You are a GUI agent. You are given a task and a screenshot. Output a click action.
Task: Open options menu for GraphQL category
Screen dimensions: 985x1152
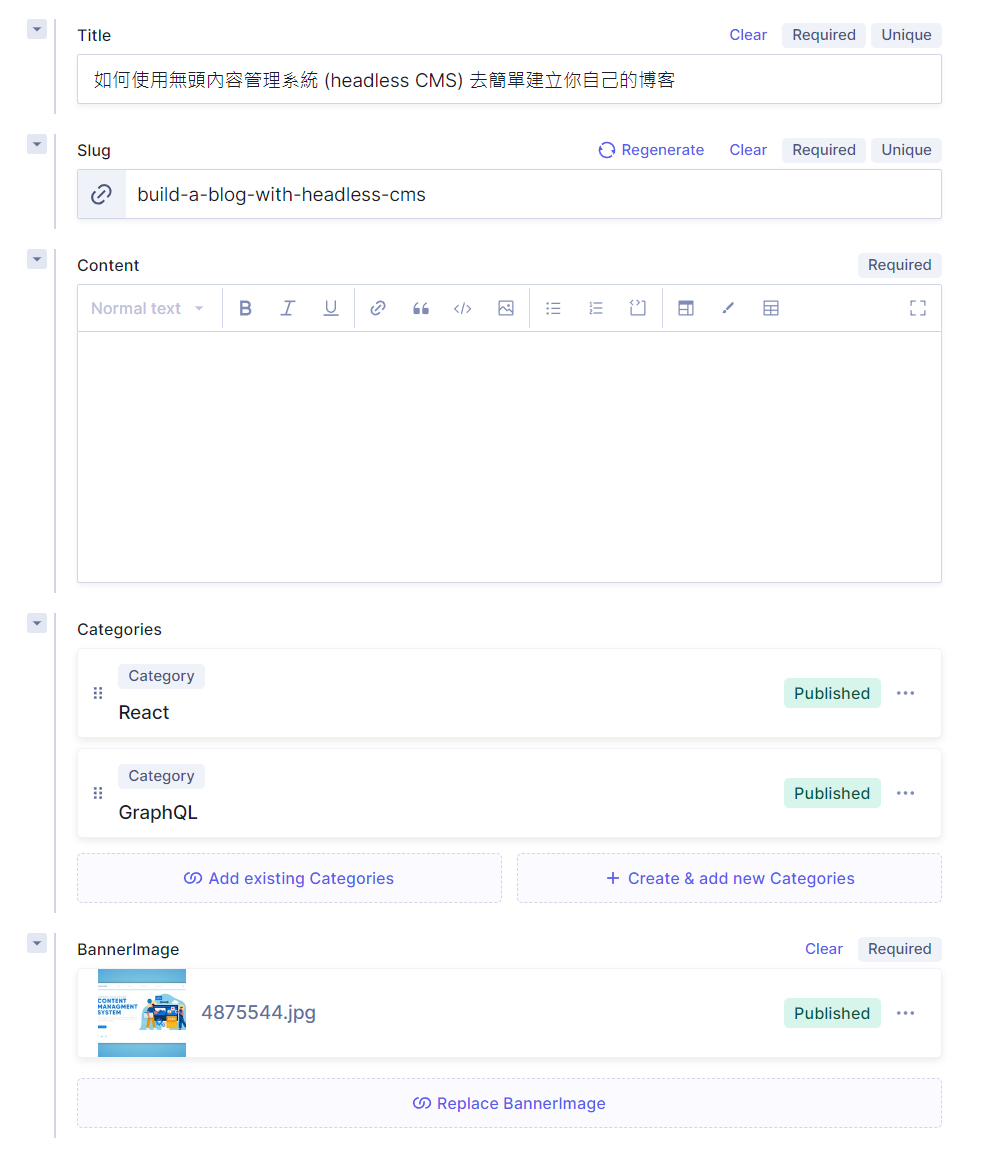coord(905,794)
